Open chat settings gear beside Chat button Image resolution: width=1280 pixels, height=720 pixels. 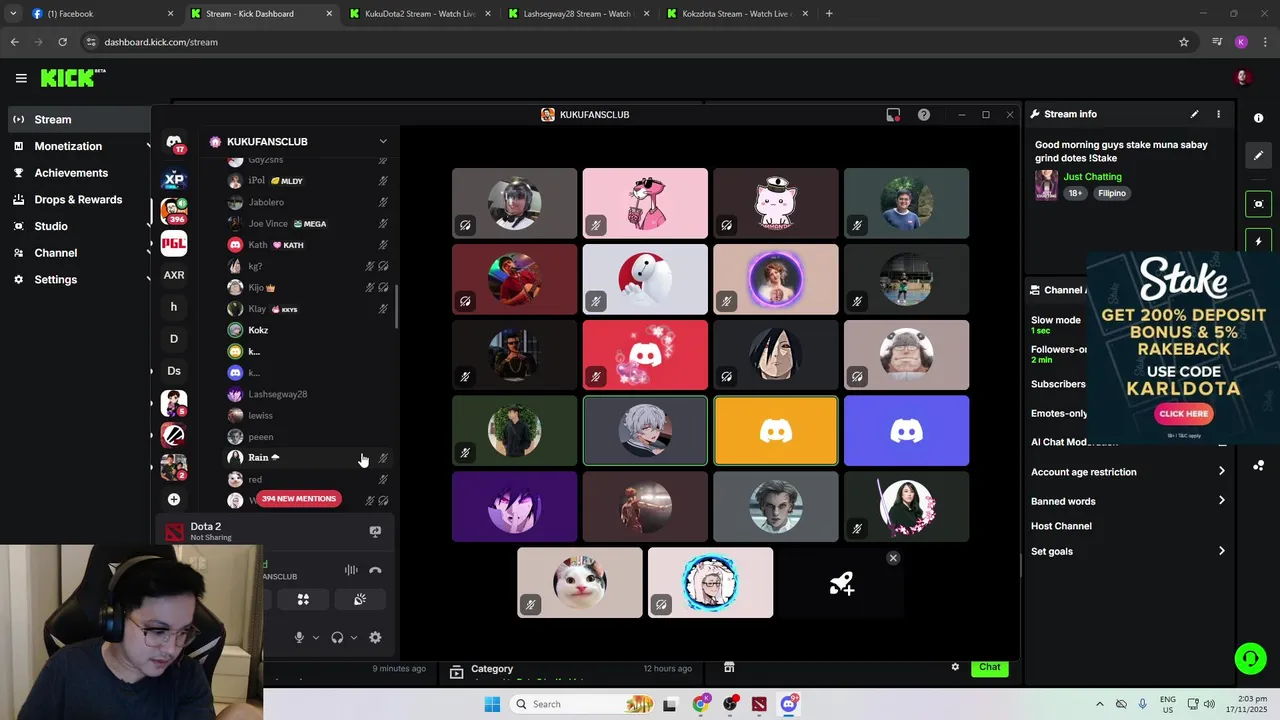[x=955, y=667]
